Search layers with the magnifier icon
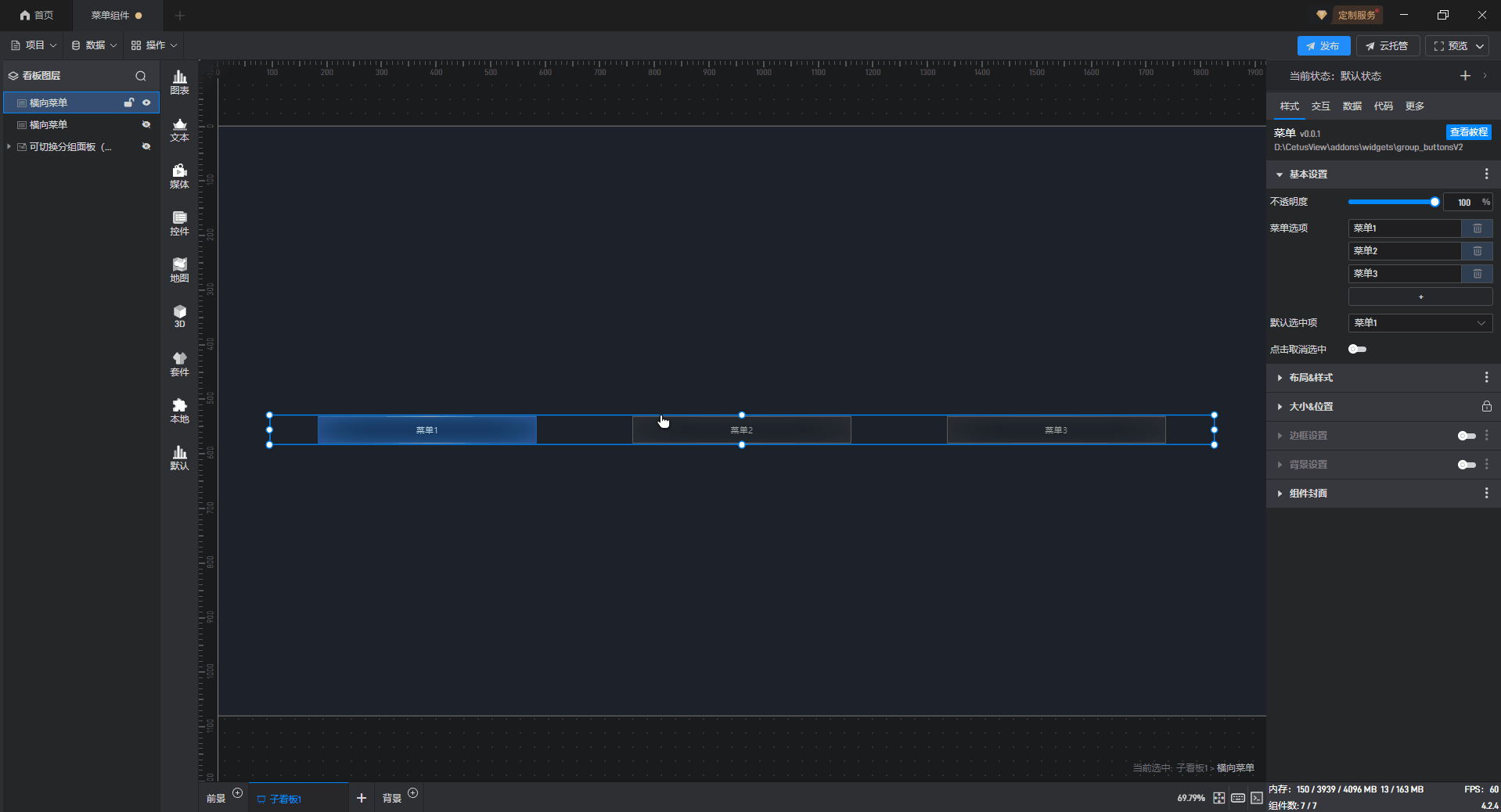This screenshot has height=812, width=1501. pyautogui.click(x=141, y=76)
